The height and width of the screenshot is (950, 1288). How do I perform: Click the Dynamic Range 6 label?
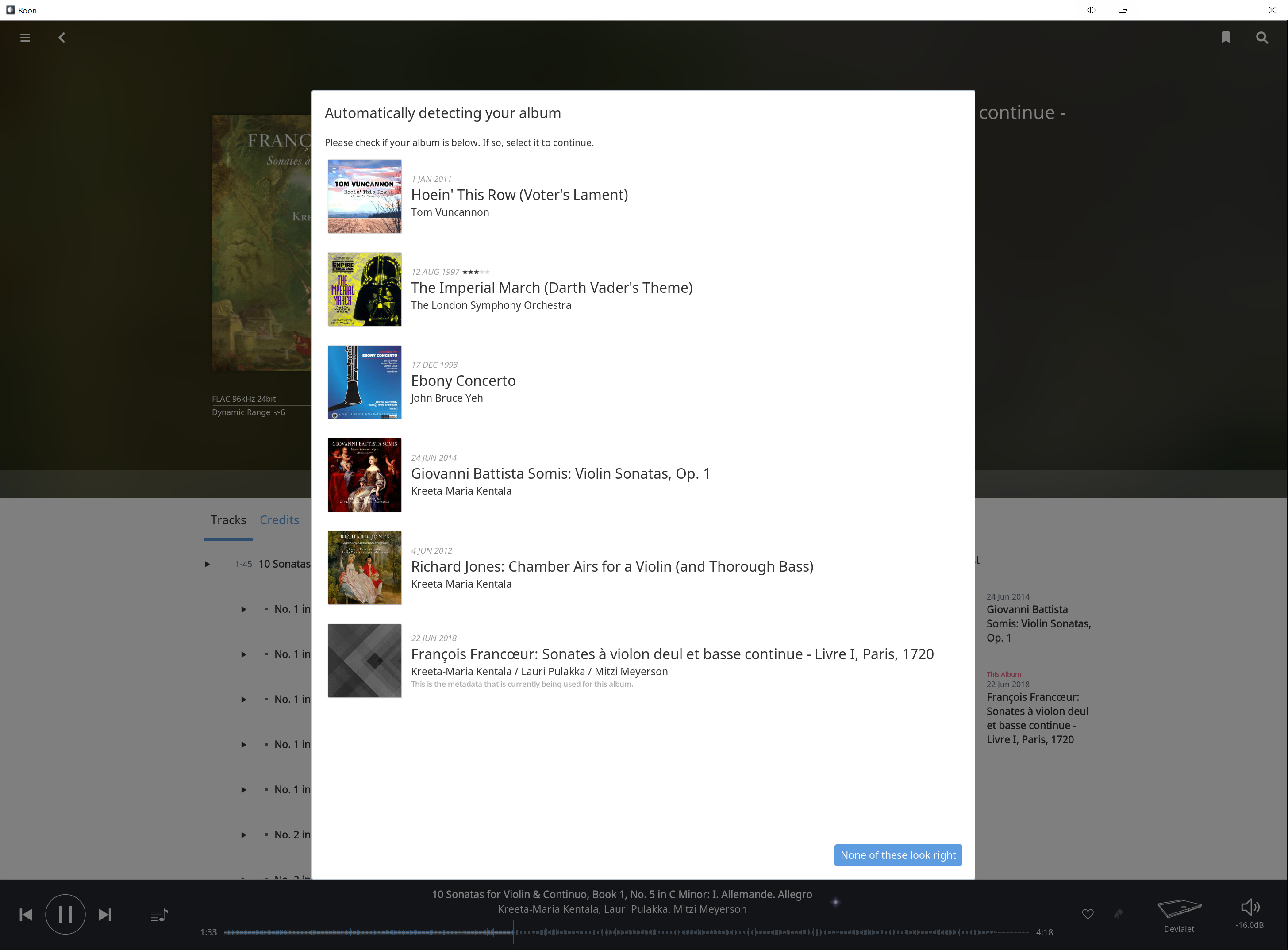click(248, 412)
